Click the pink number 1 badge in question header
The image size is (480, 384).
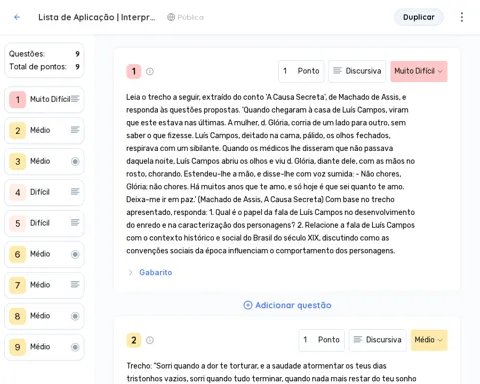pos(134,71)
